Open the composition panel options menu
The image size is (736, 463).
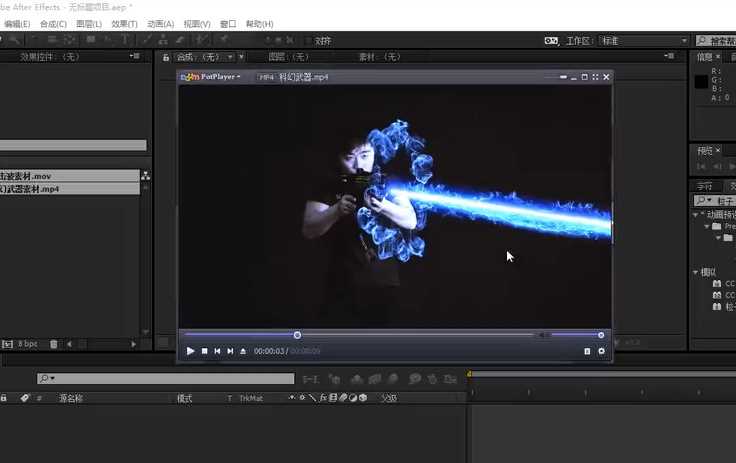(669, 56)
